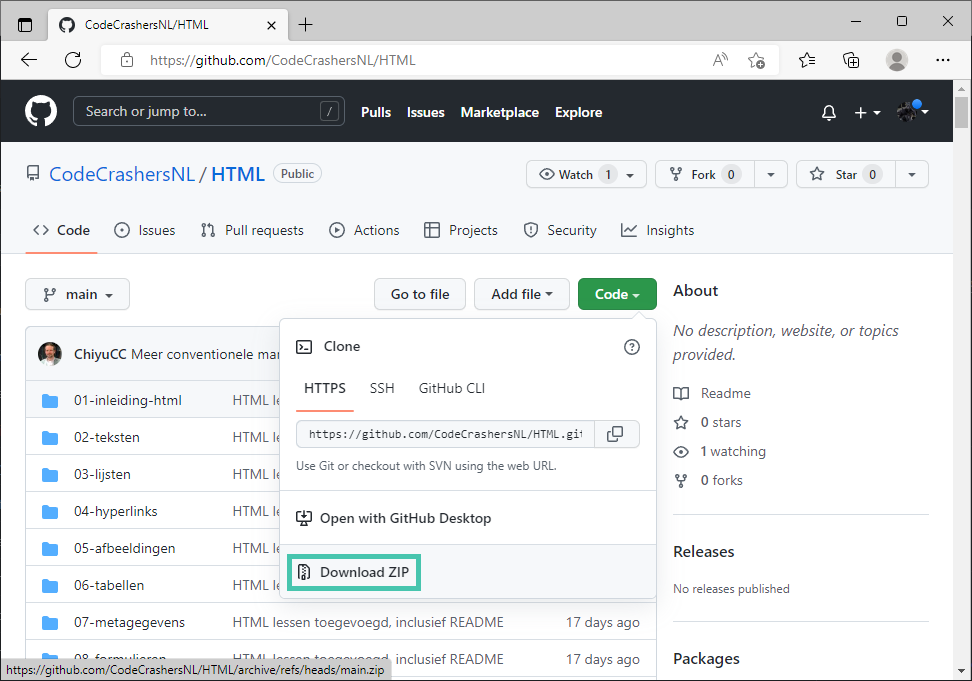The width and height of the screenshot is (972, 681).
Task: Open Explore in the top navigation
Action: pyautogui.click(x=578, y=112)
